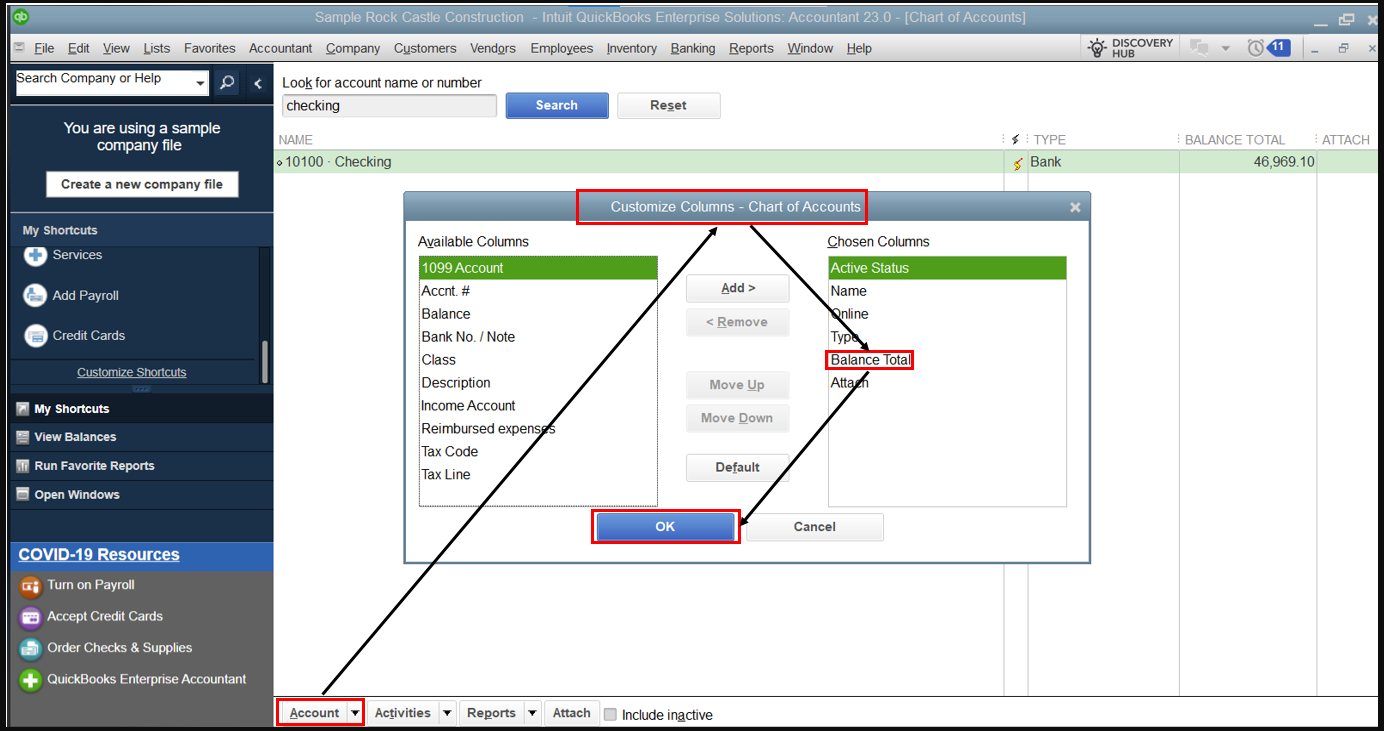Expand the Account button dropdown arrow
This screenshot has width=1384, height=731.
[x=355, y=713]
